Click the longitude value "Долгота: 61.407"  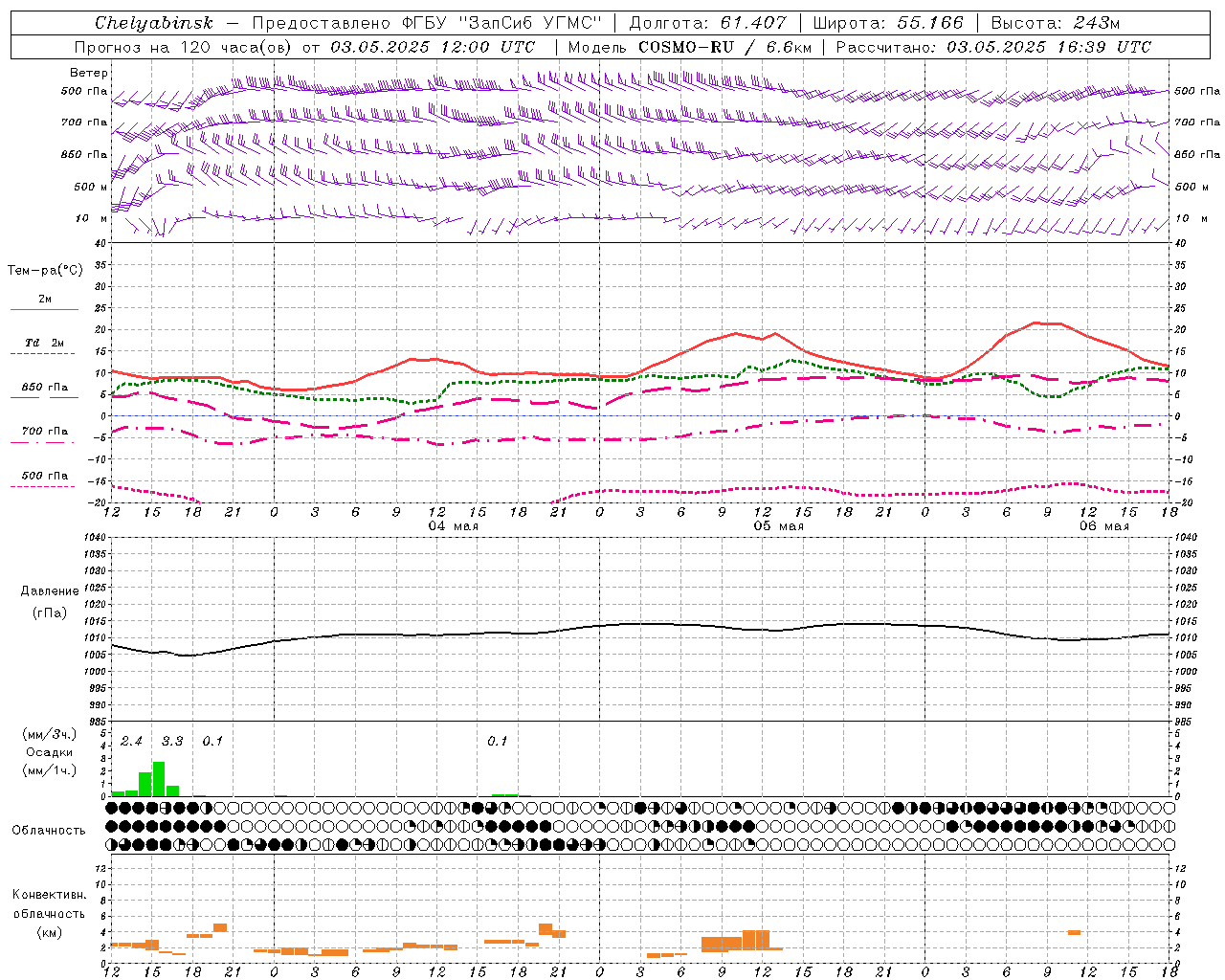707,23
